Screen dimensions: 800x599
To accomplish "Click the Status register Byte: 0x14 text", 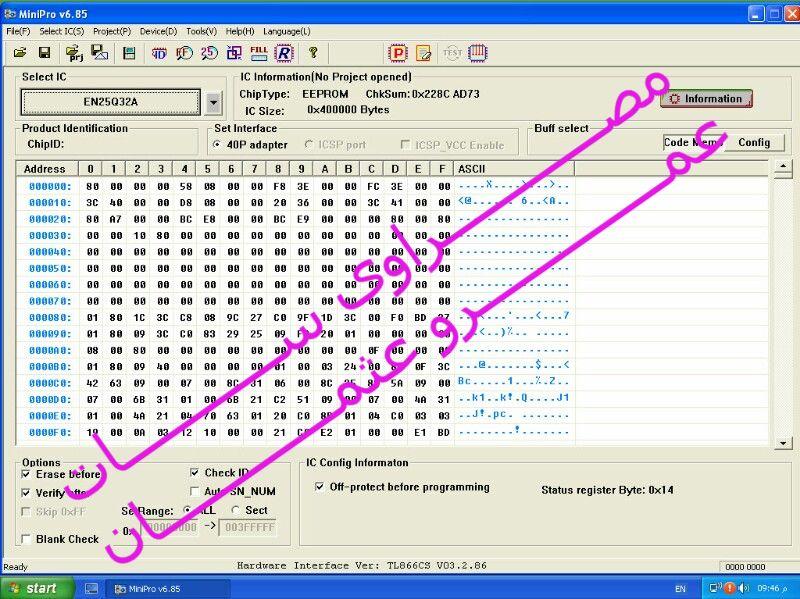I will pos(607,490).
